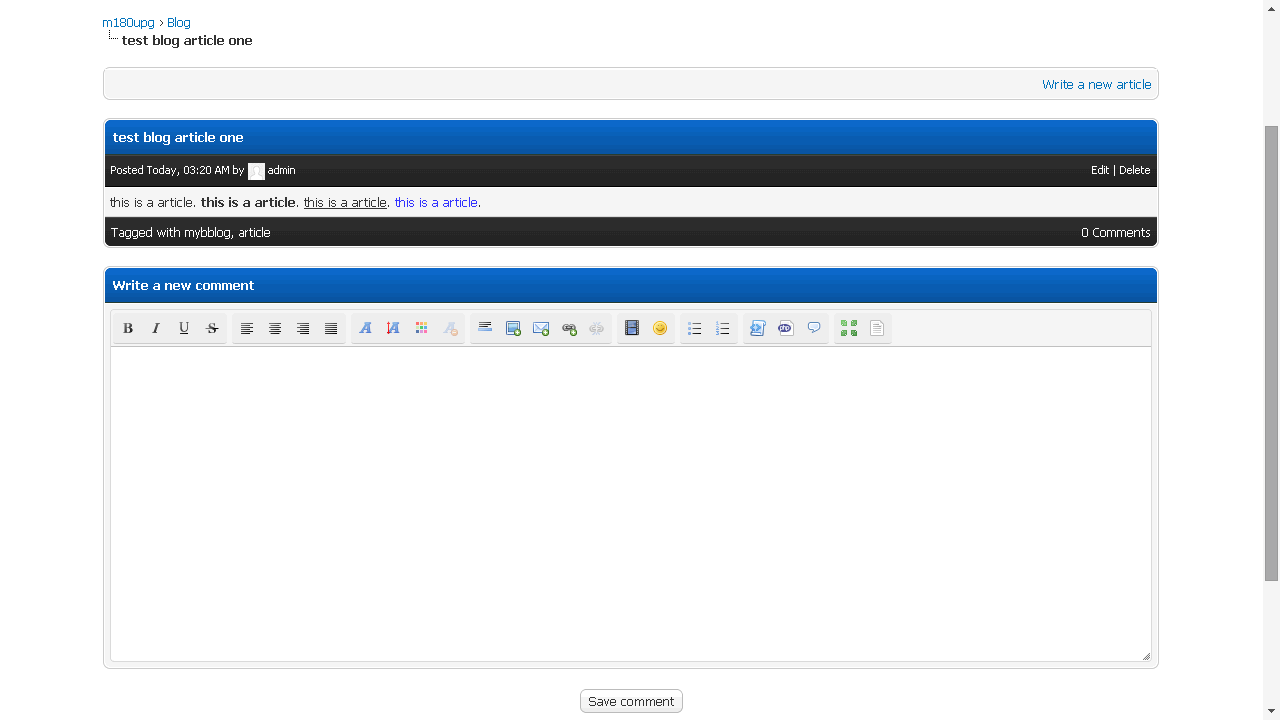
Task: Center align the comment text
Action: [x=275, y=328]
